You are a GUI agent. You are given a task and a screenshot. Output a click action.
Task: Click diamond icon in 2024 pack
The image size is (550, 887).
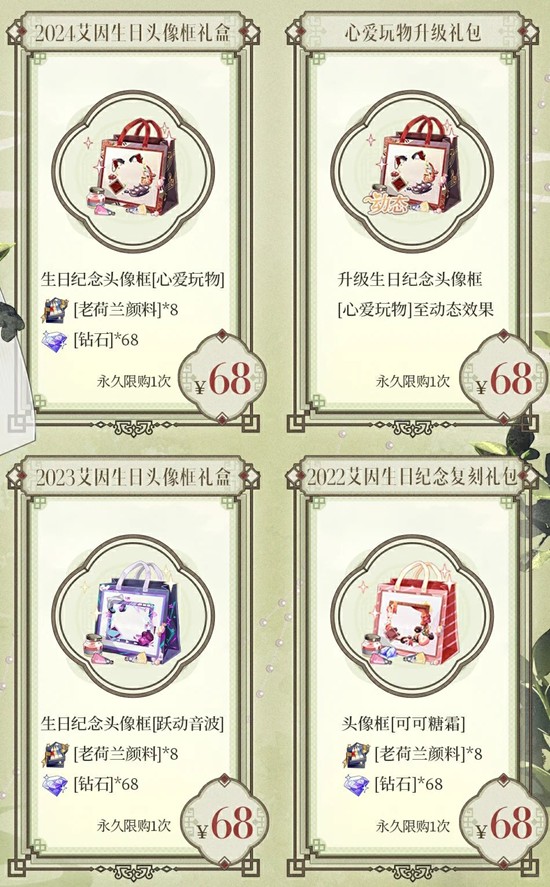pos(55,341)
